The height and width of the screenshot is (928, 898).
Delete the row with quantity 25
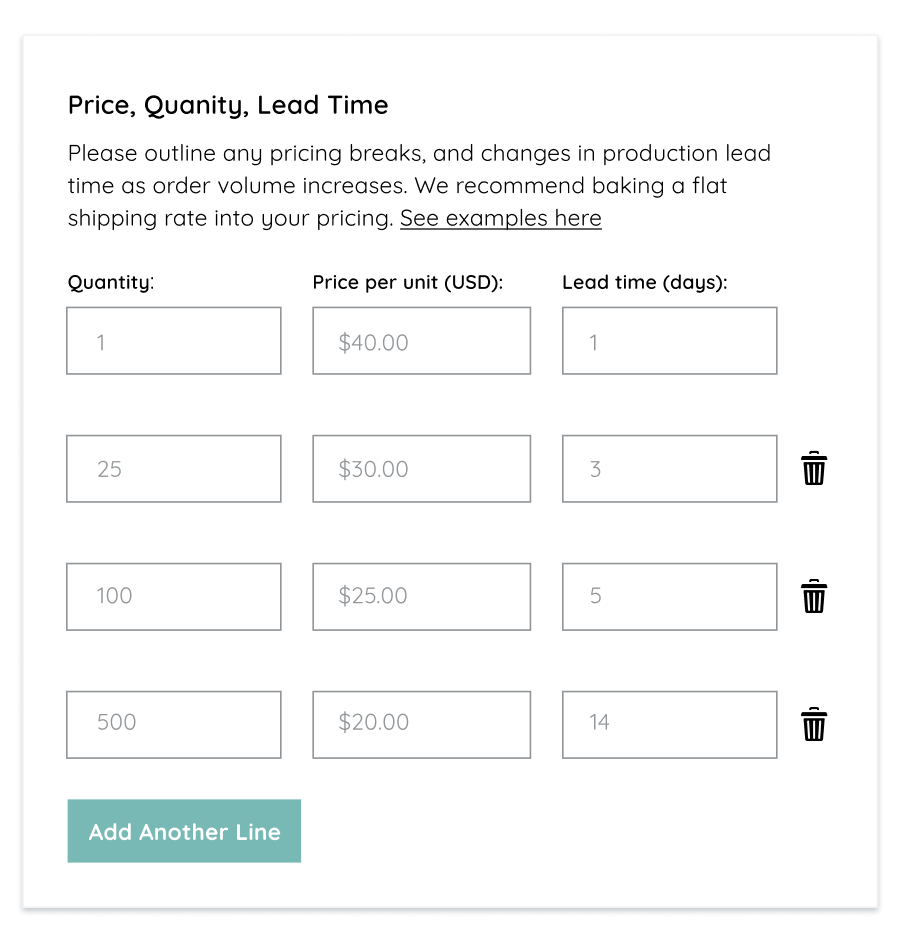click(814, 468)
